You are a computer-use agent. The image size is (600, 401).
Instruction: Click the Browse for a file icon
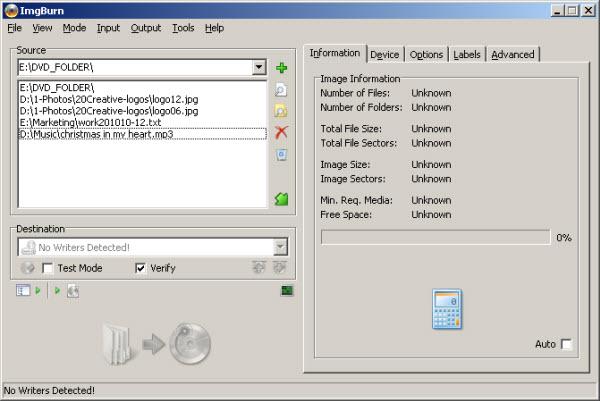point(281,90)
